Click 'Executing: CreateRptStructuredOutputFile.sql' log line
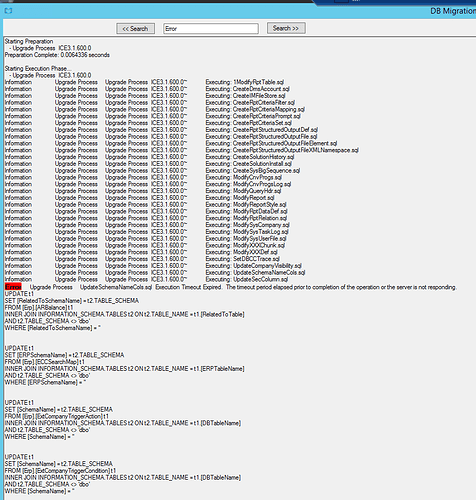This screenshot has width=476, height=500. click(x=261, y=137)
